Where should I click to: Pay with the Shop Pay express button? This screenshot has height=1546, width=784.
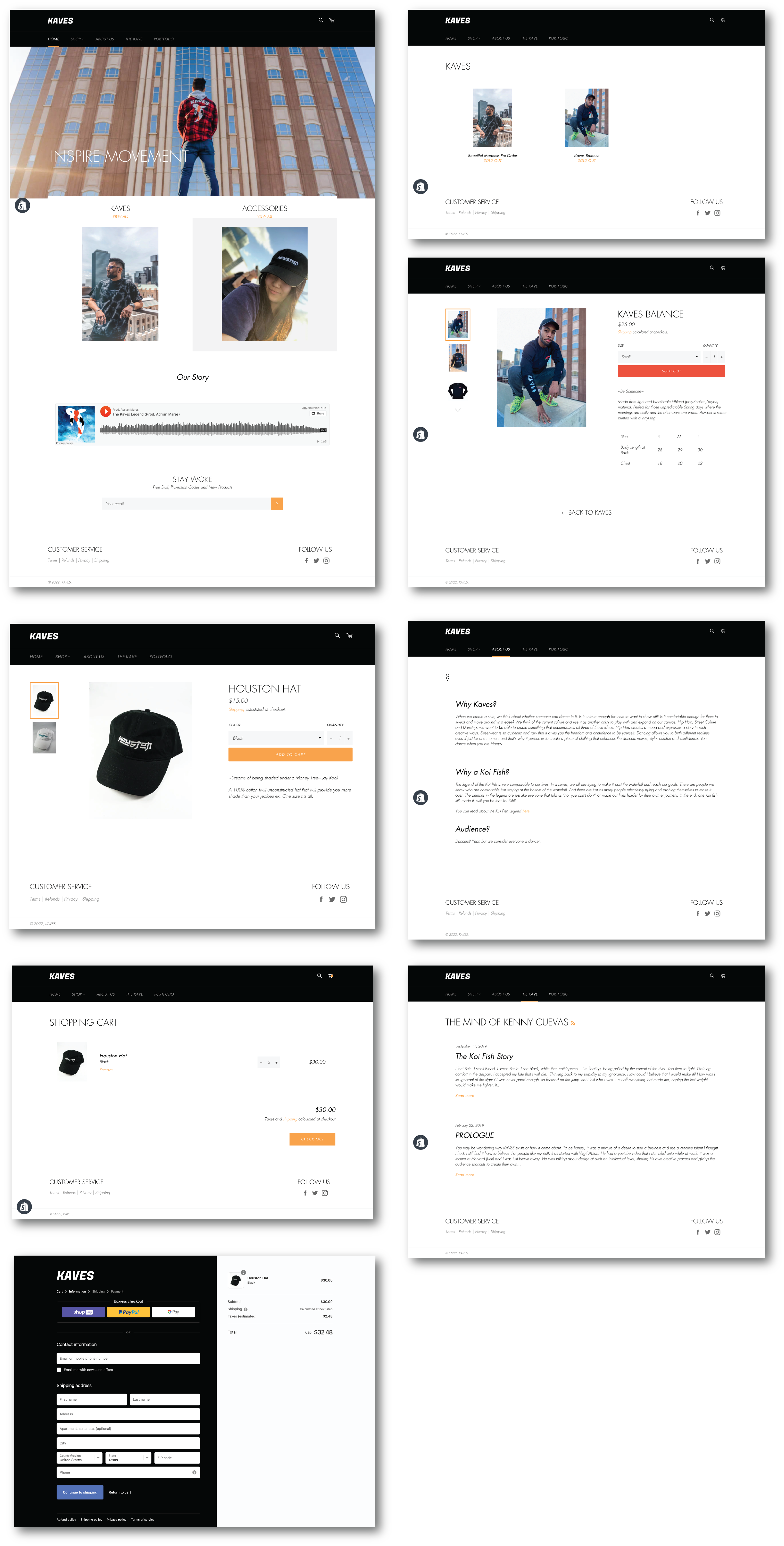click(x=83, y=1312)
